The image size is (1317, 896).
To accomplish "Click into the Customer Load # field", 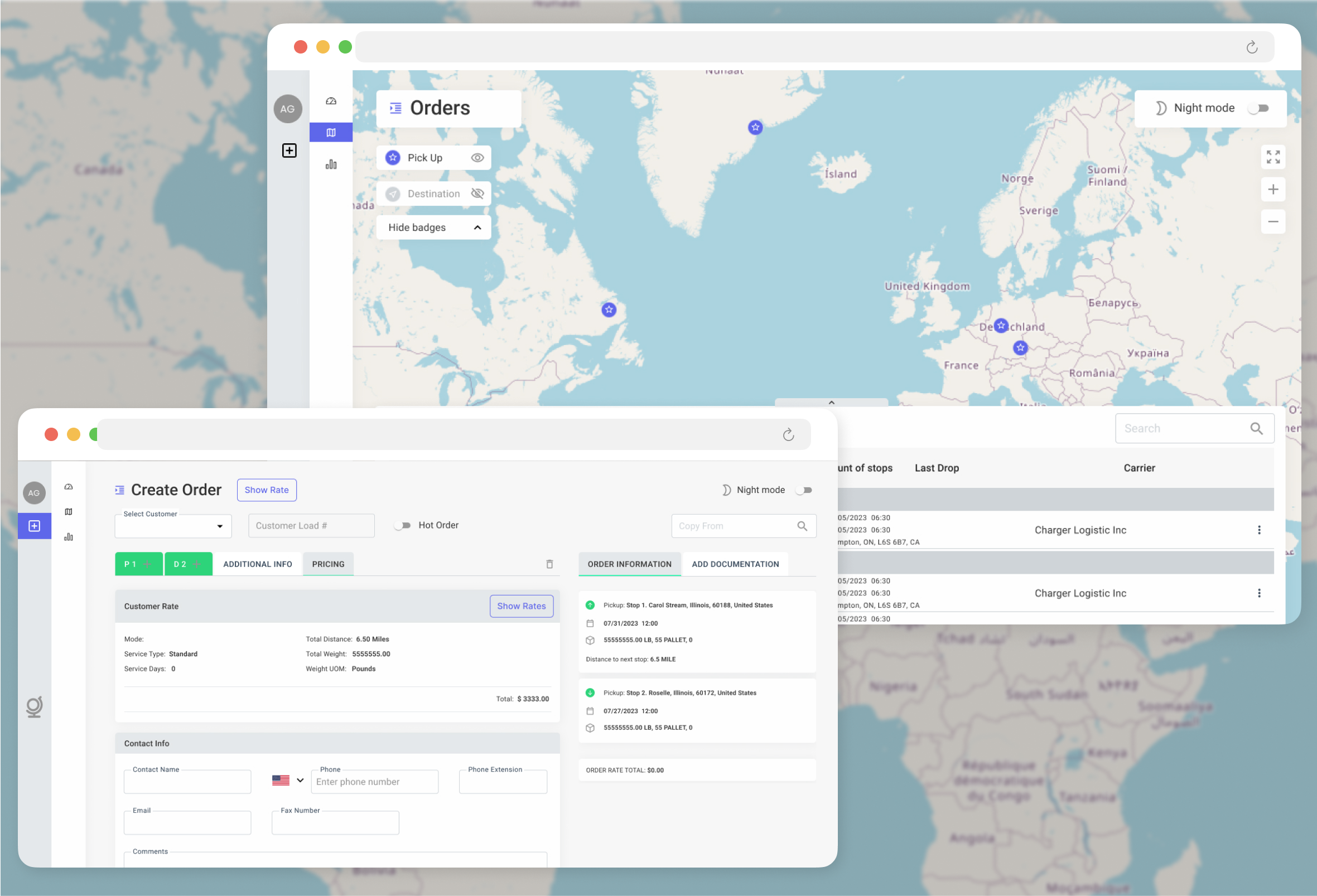I will [x=311, y=526].
